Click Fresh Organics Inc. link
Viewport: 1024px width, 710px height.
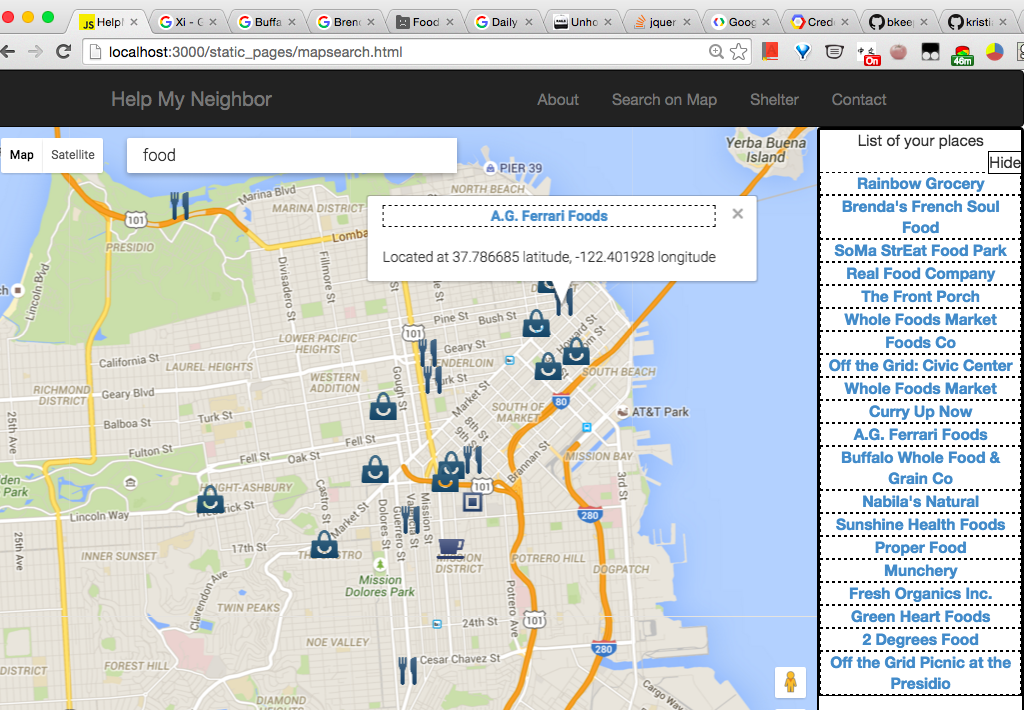920,593
